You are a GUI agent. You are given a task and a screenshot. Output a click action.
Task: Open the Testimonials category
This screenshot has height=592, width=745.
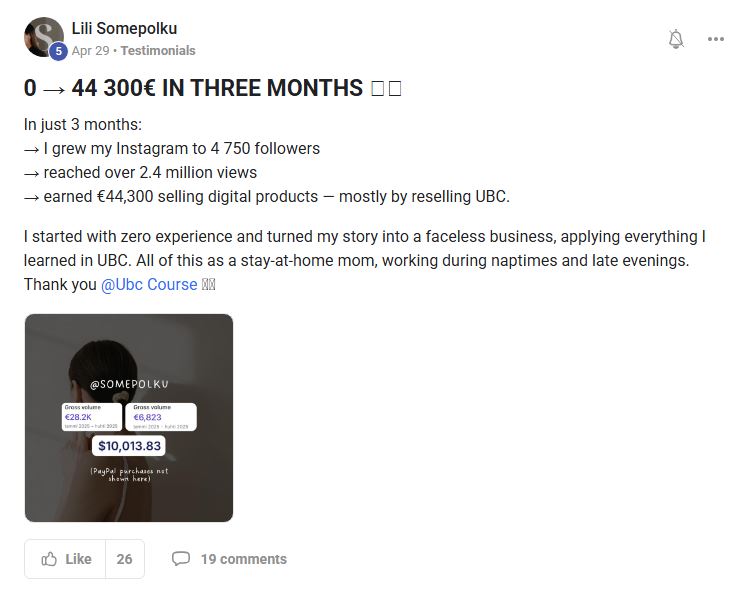click(x=158, y=50)
